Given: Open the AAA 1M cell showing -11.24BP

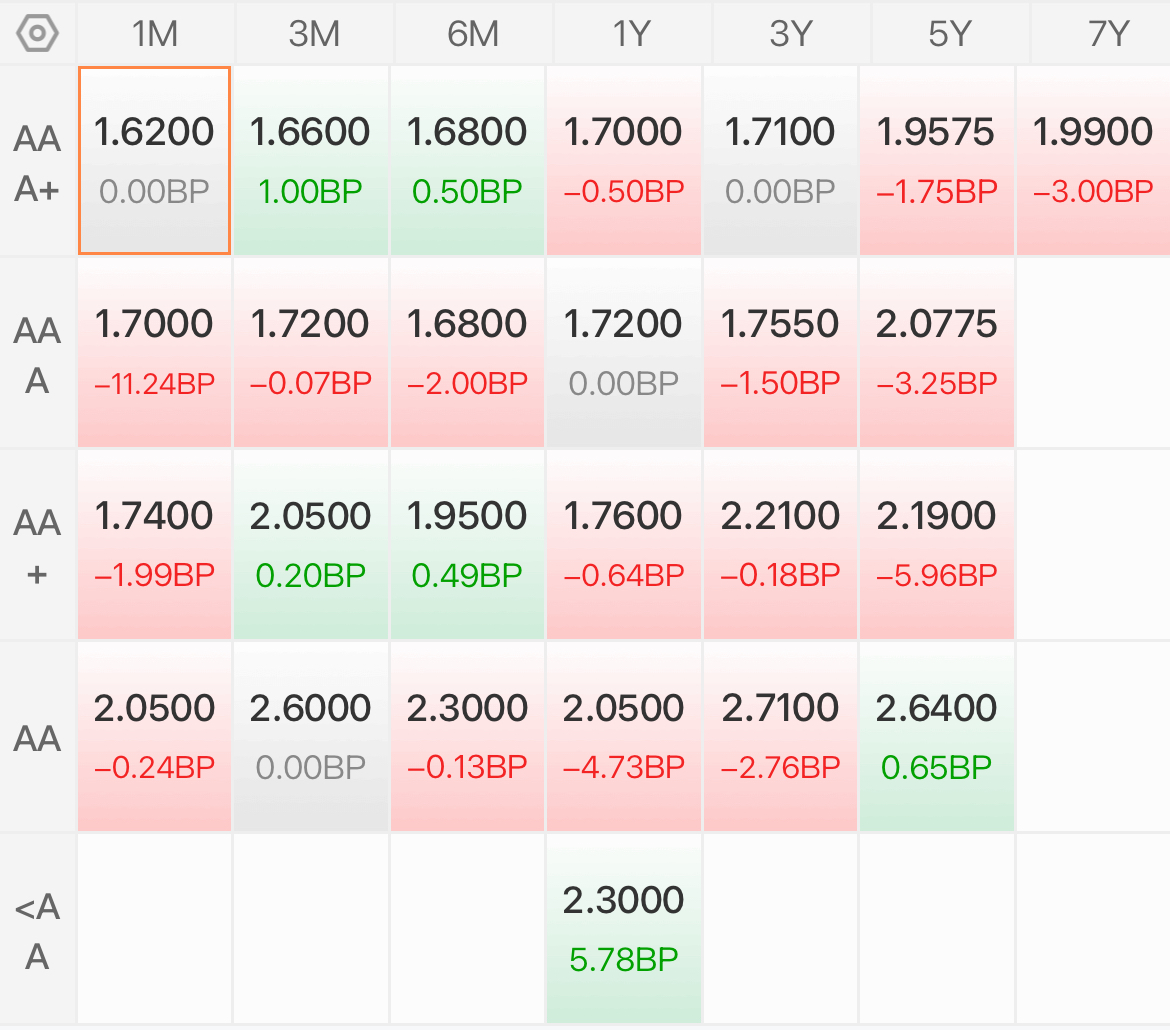Looking at the screenshot, I should pyautogui.click(x=154, y=352).
